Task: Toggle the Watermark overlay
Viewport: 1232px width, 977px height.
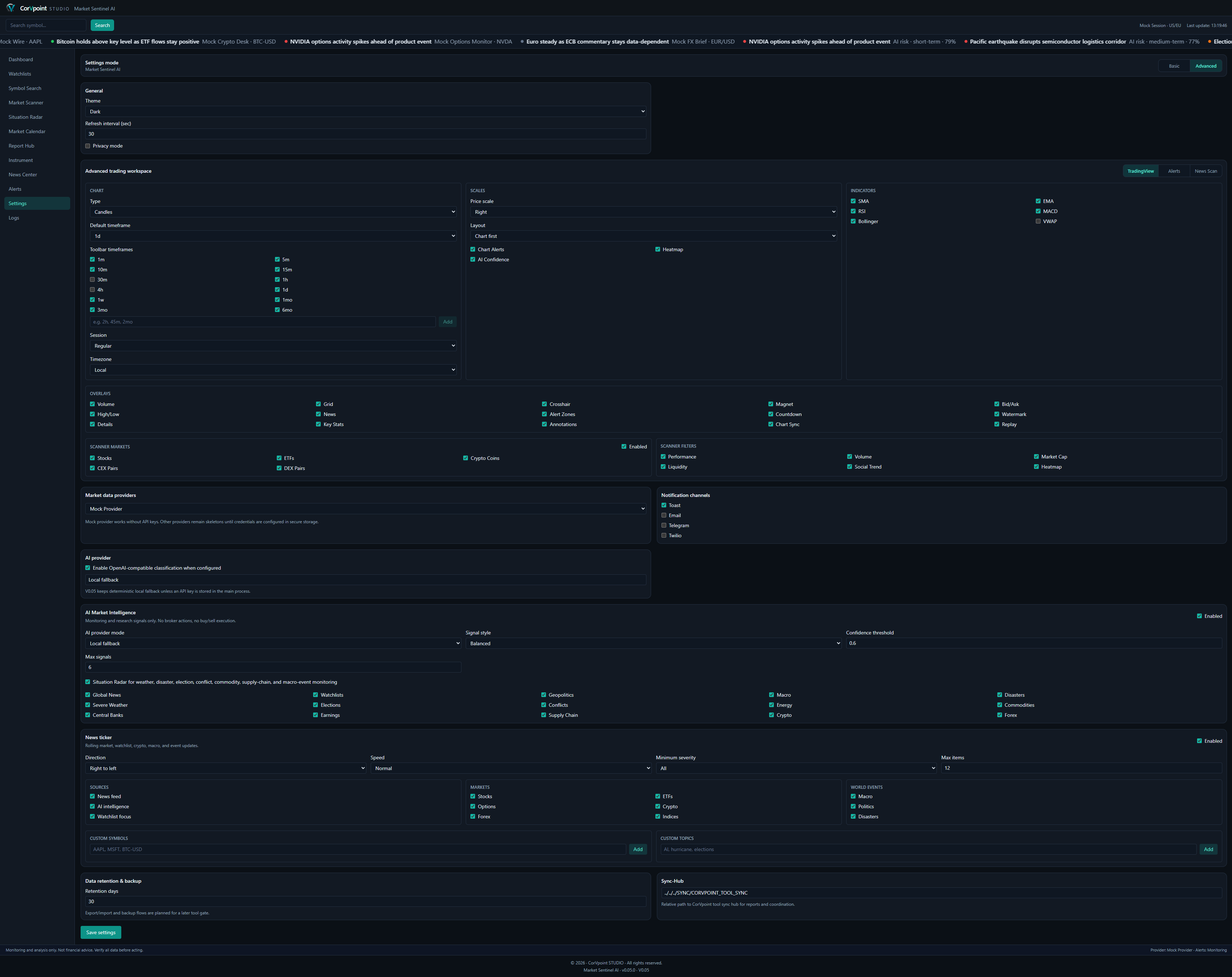Action: coord(997,414)
